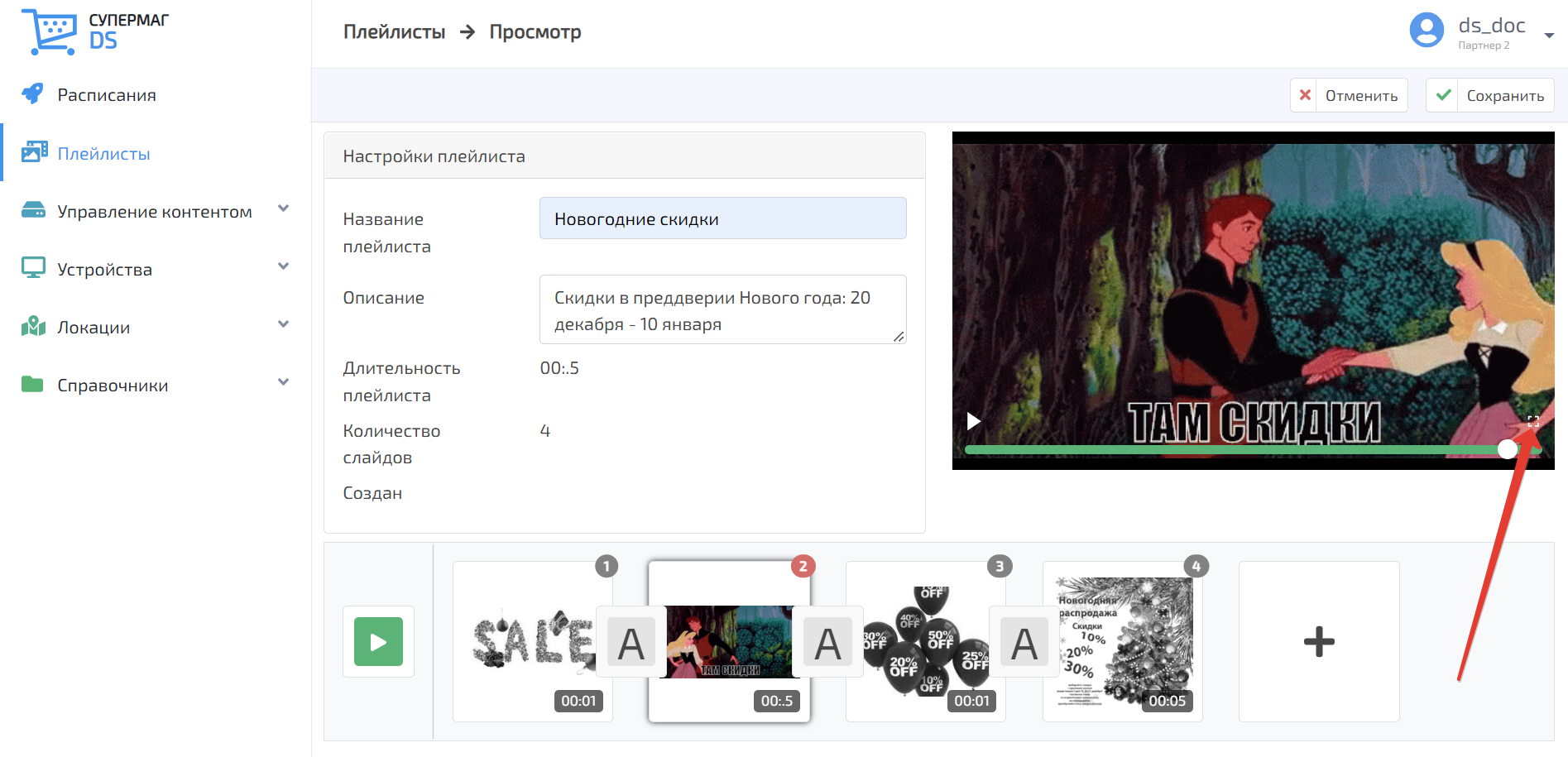Click the Сохранить button
The image size is (1568, 757).
point(1489,95)
